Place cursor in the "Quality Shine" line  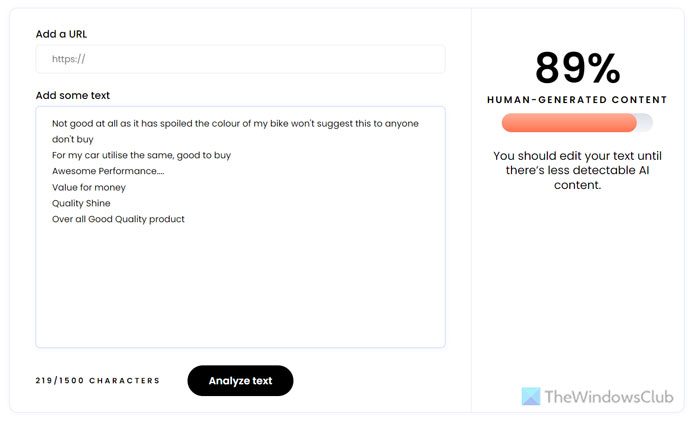click(81, 204)
